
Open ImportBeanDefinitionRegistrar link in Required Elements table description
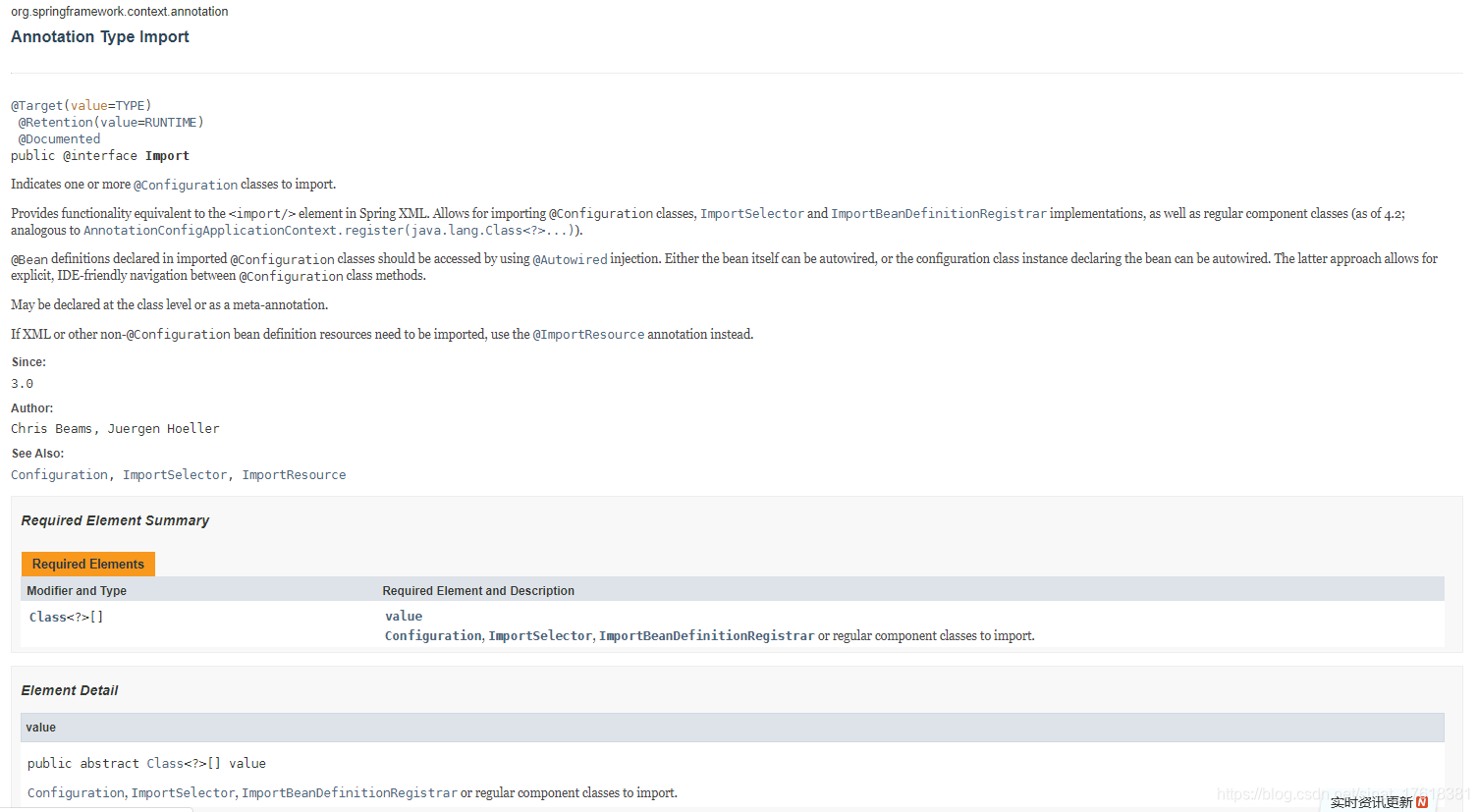pos(706,636)
